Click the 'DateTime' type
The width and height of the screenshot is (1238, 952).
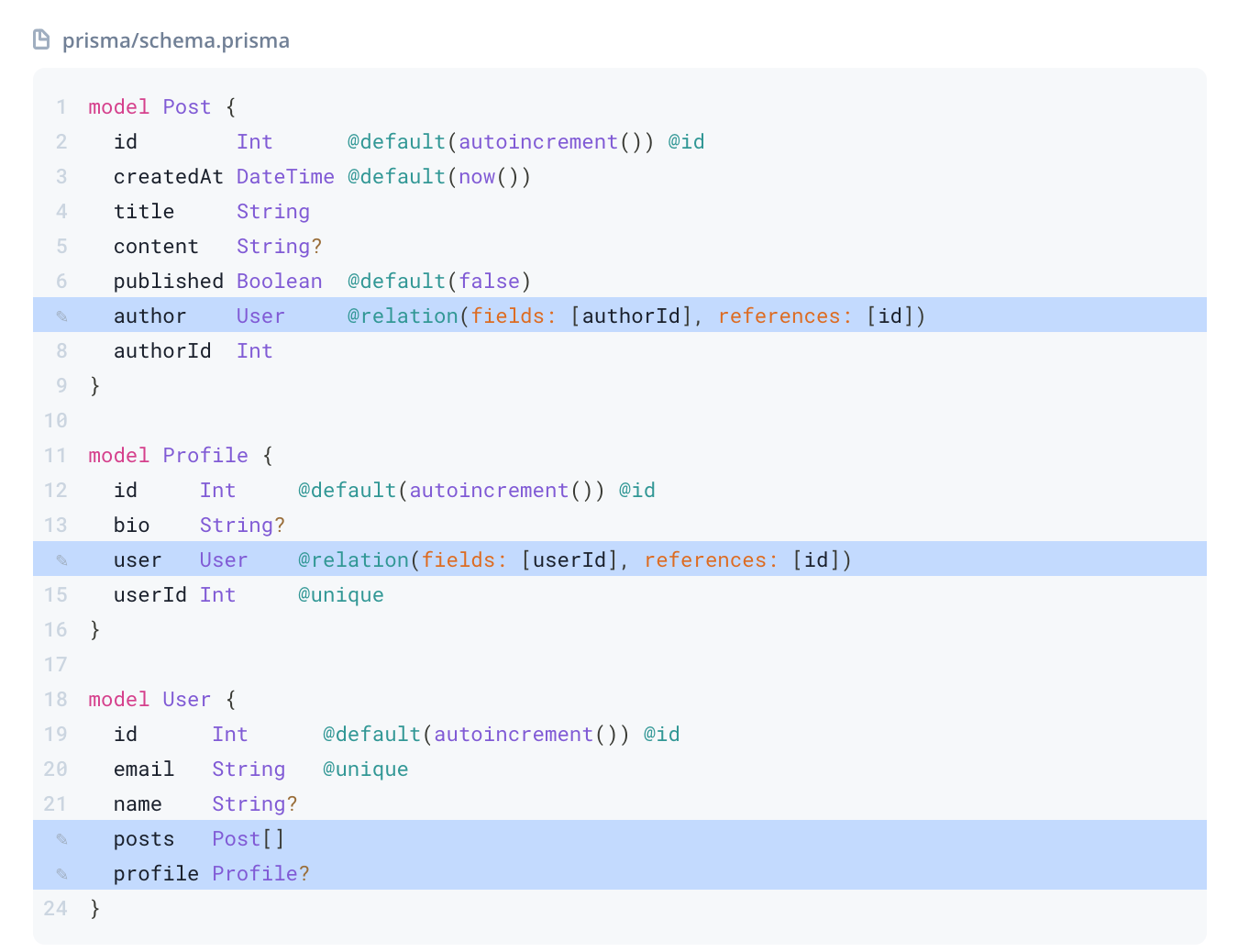[285, 177]
